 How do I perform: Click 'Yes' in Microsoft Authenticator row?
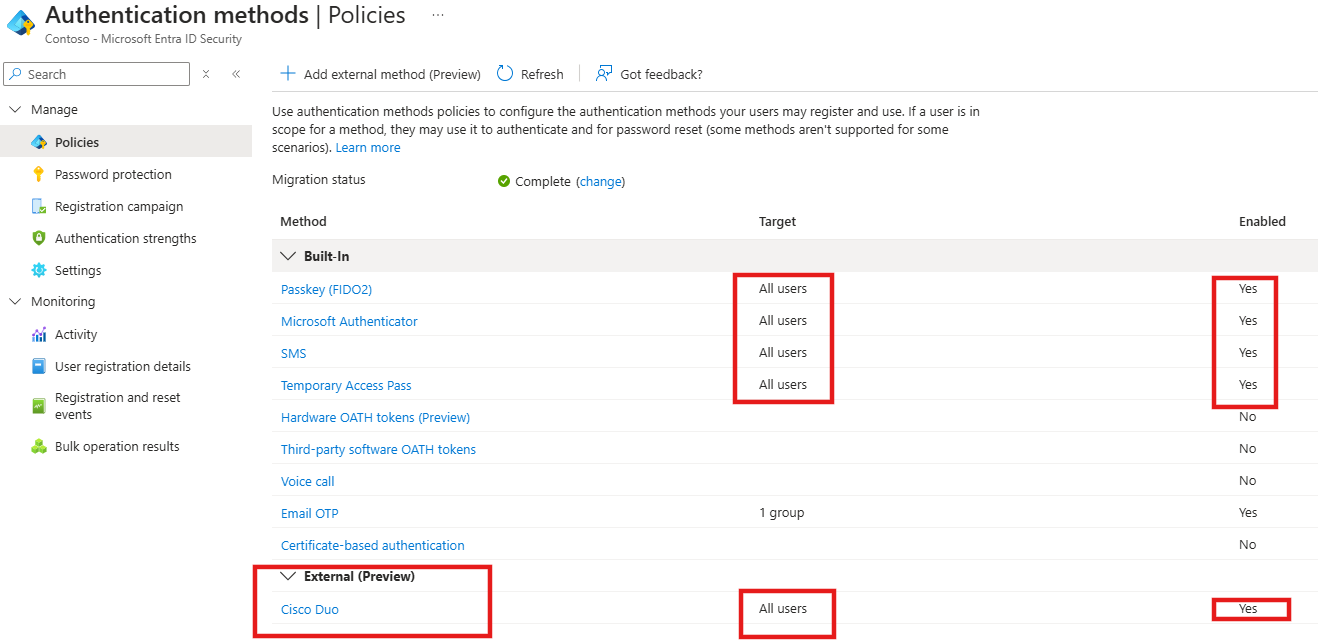[x=1248, y=320]
